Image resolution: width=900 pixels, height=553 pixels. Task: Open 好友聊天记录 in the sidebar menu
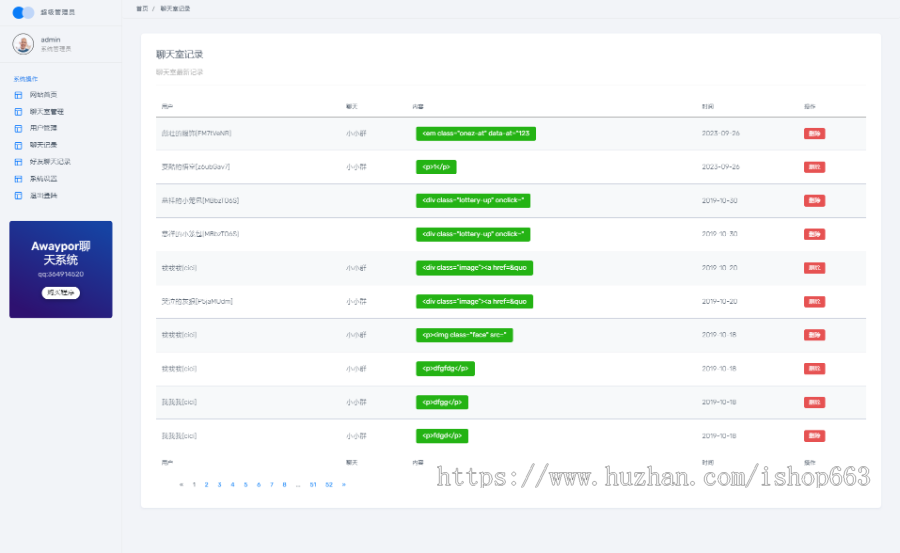51,162
